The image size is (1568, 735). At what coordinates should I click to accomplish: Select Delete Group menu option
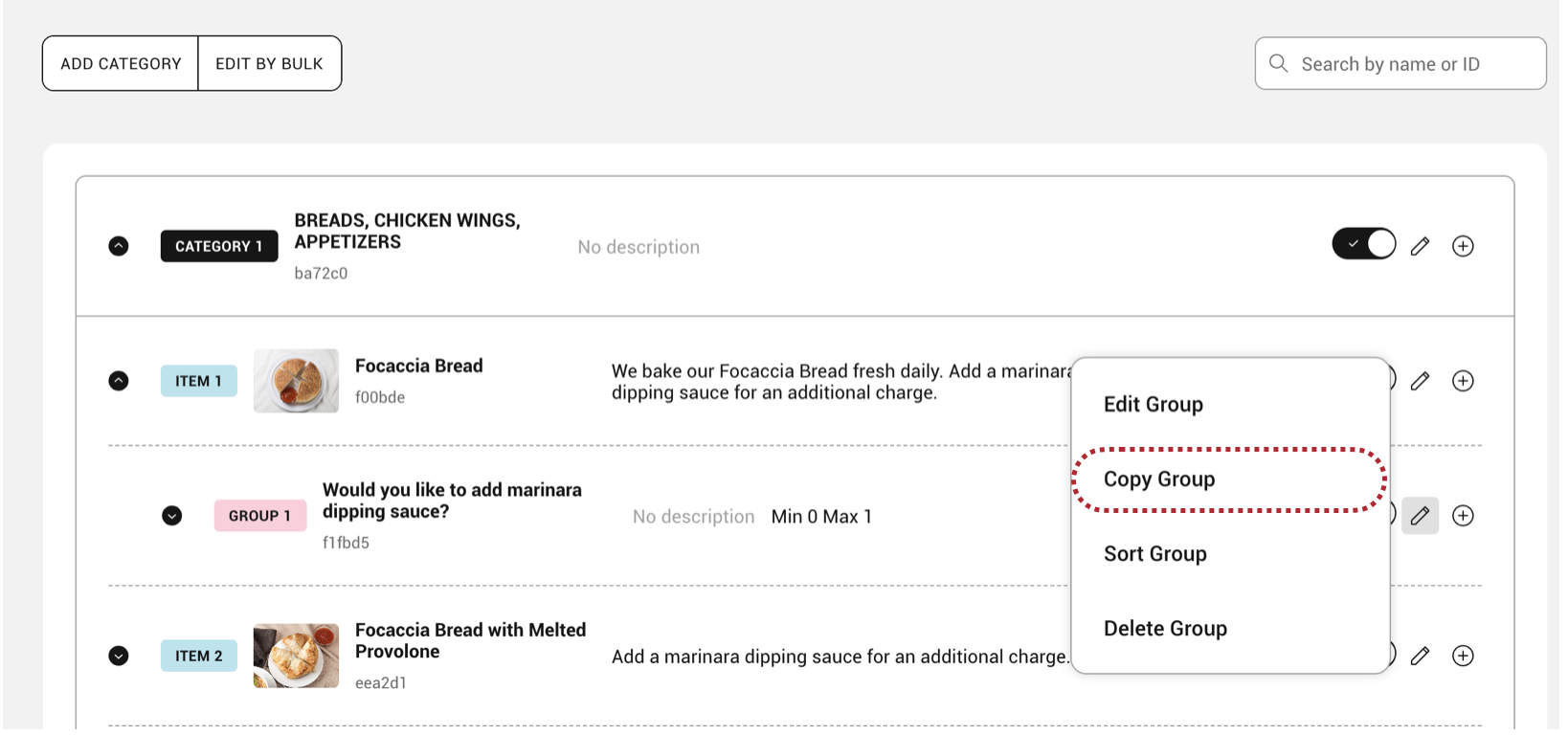point(1165,629)
